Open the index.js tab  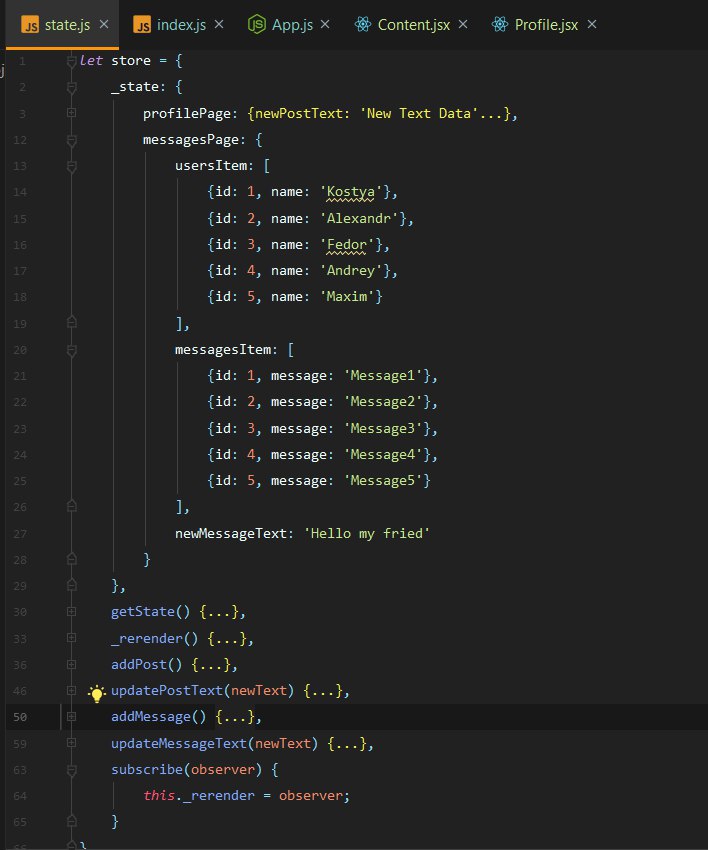[181, 25]
